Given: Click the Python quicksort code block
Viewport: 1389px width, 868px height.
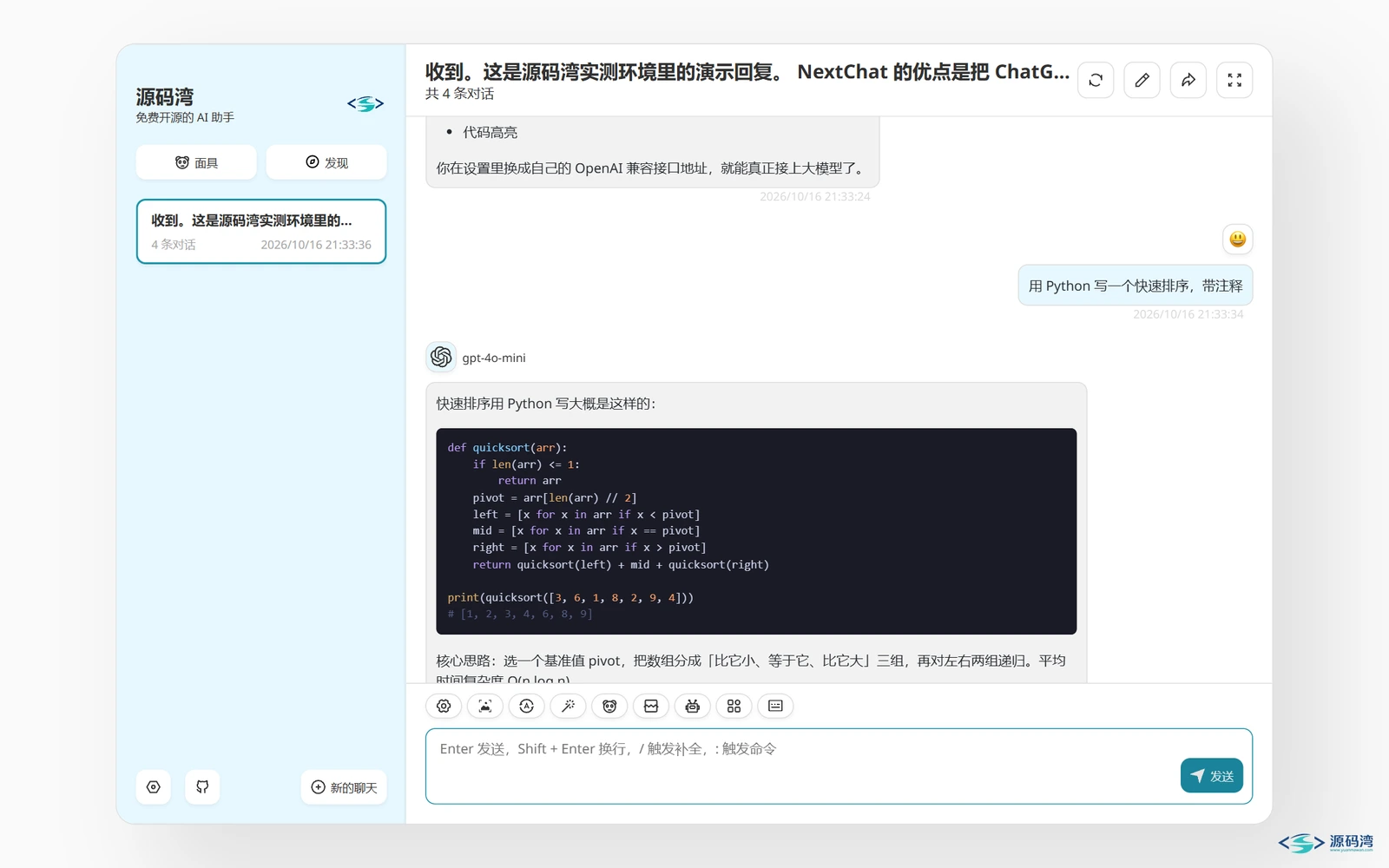Looking at the screenshot, I should (756, 531).
